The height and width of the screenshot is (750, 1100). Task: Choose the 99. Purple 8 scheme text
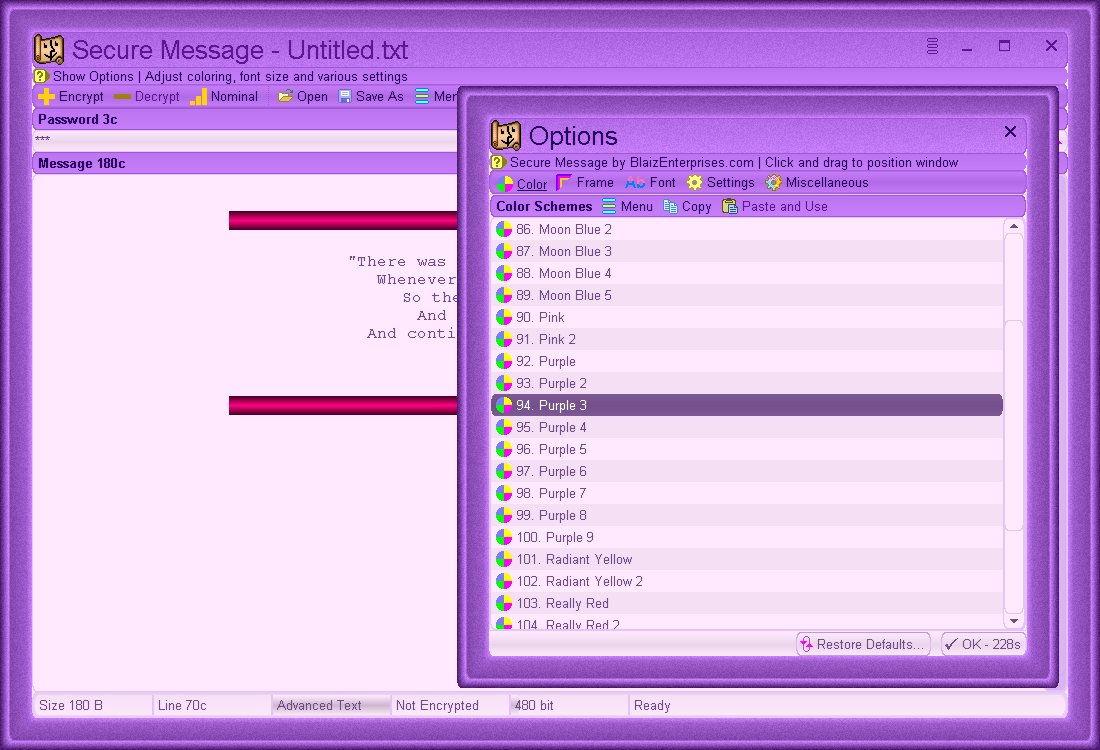coord(551,515)
